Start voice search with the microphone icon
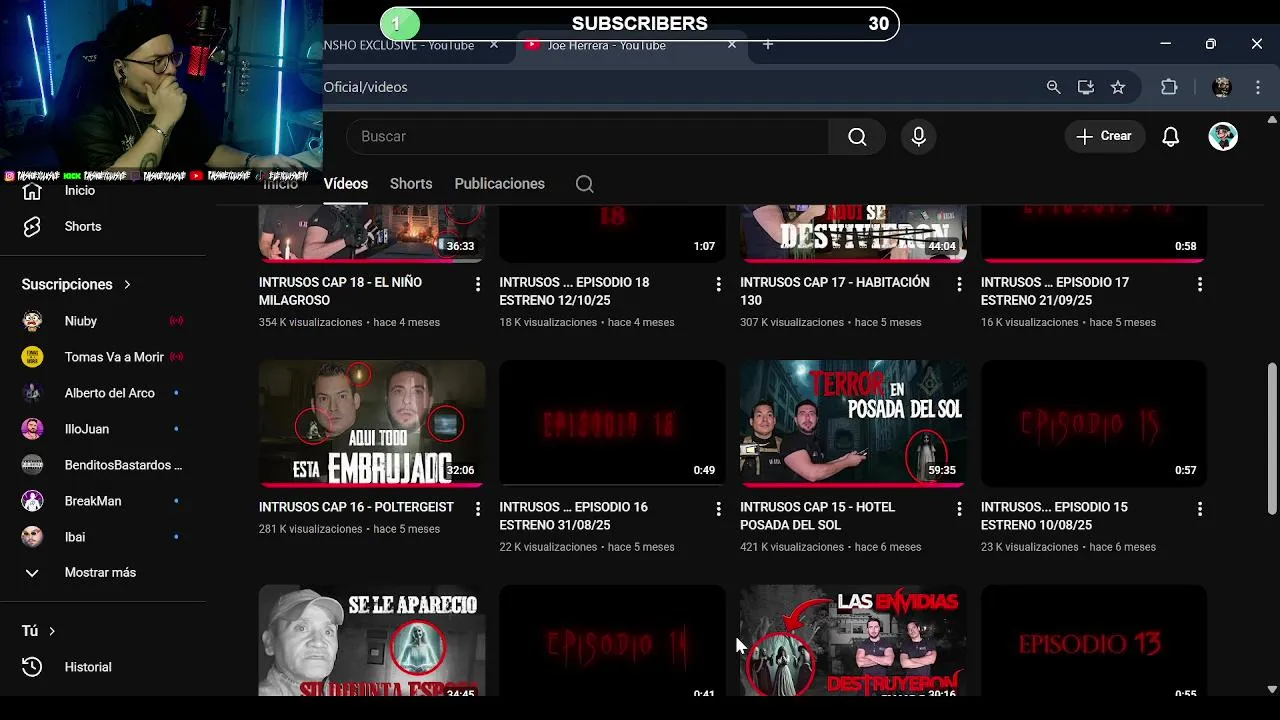 (918, 136)
